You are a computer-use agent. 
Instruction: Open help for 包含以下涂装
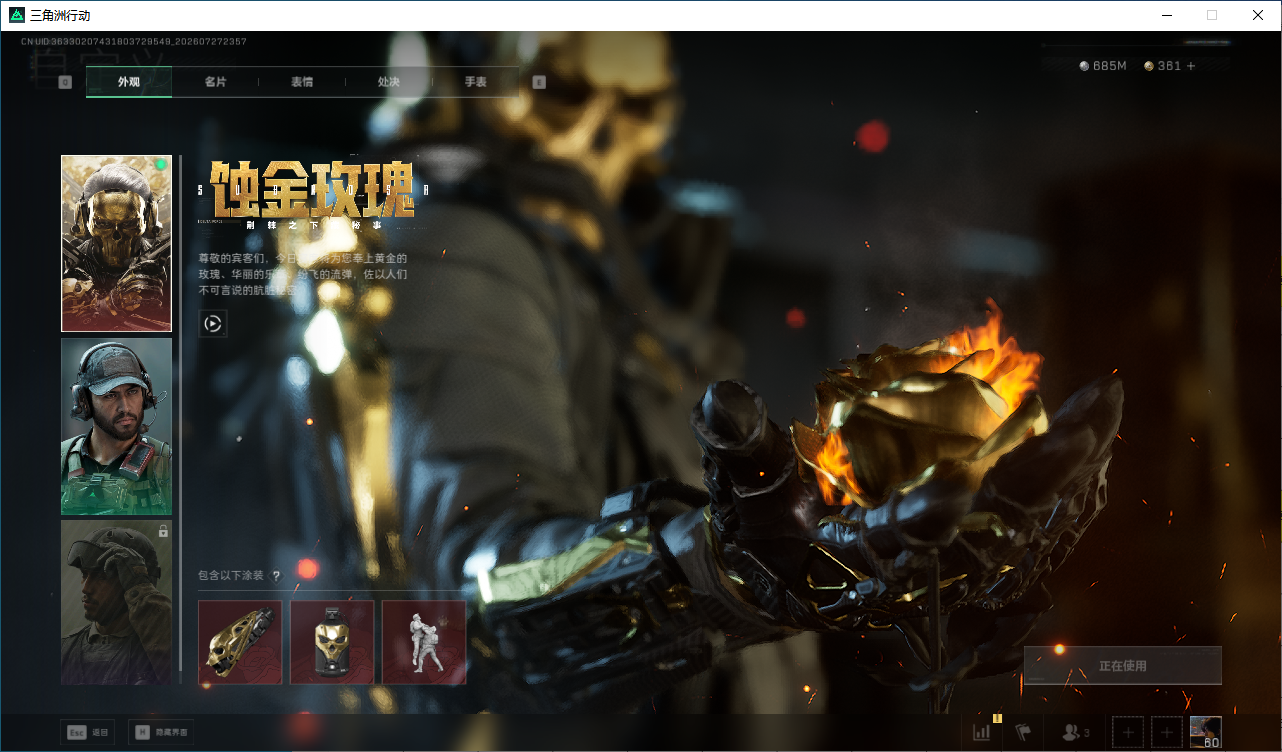(277, 576)
